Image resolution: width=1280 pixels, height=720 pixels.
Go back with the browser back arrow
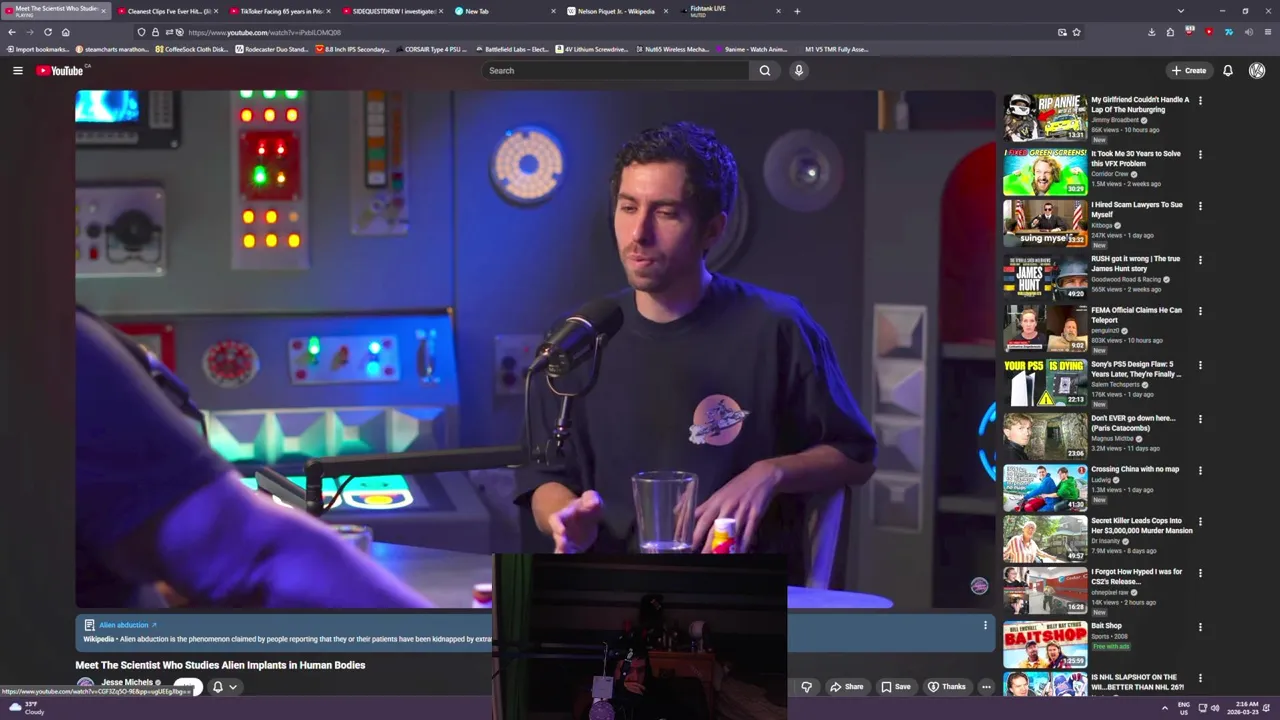tap(12, 32)
